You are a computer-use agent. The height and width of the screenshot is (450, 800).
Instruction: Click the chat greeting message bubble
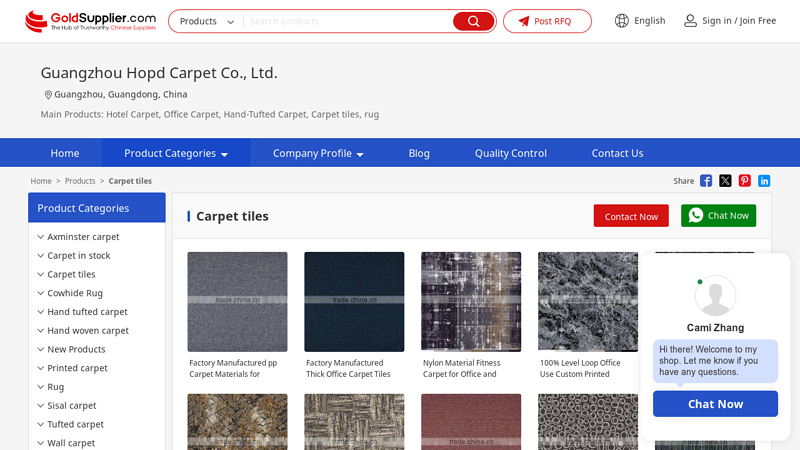pos(715,361)
